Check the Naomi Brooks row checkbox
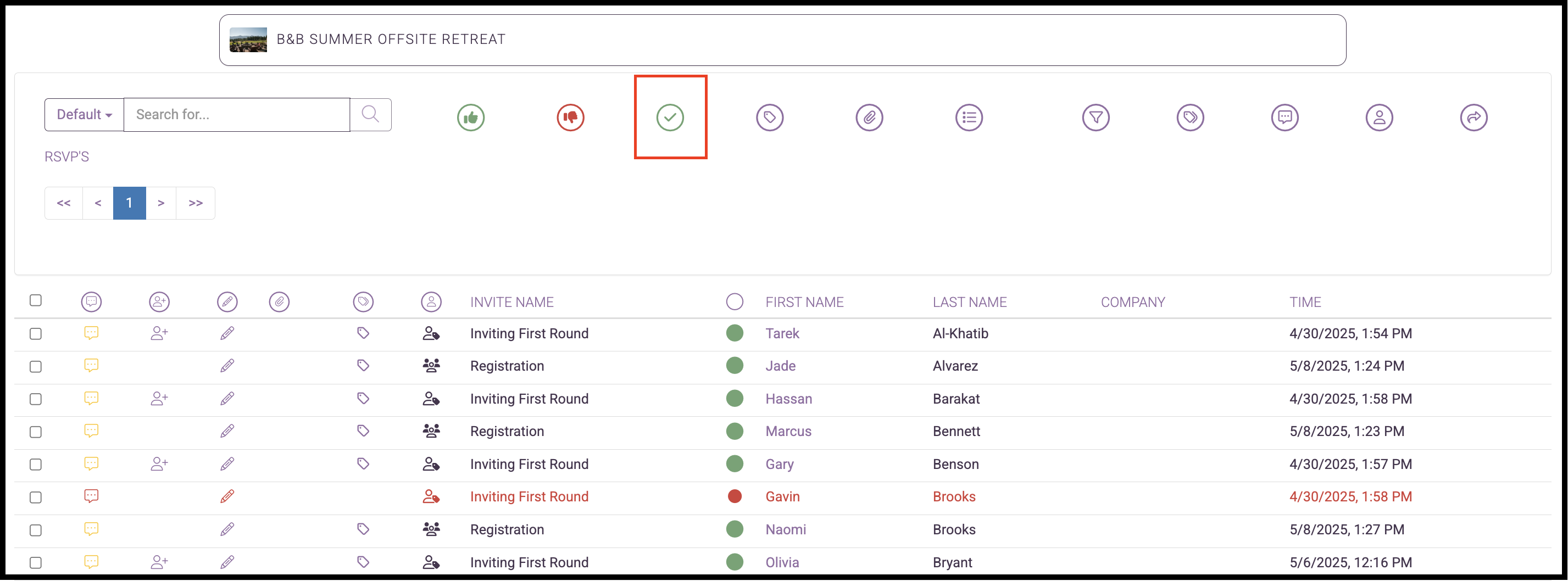Viewport: 1568px width, 581px height. click(x=36, y=530)
